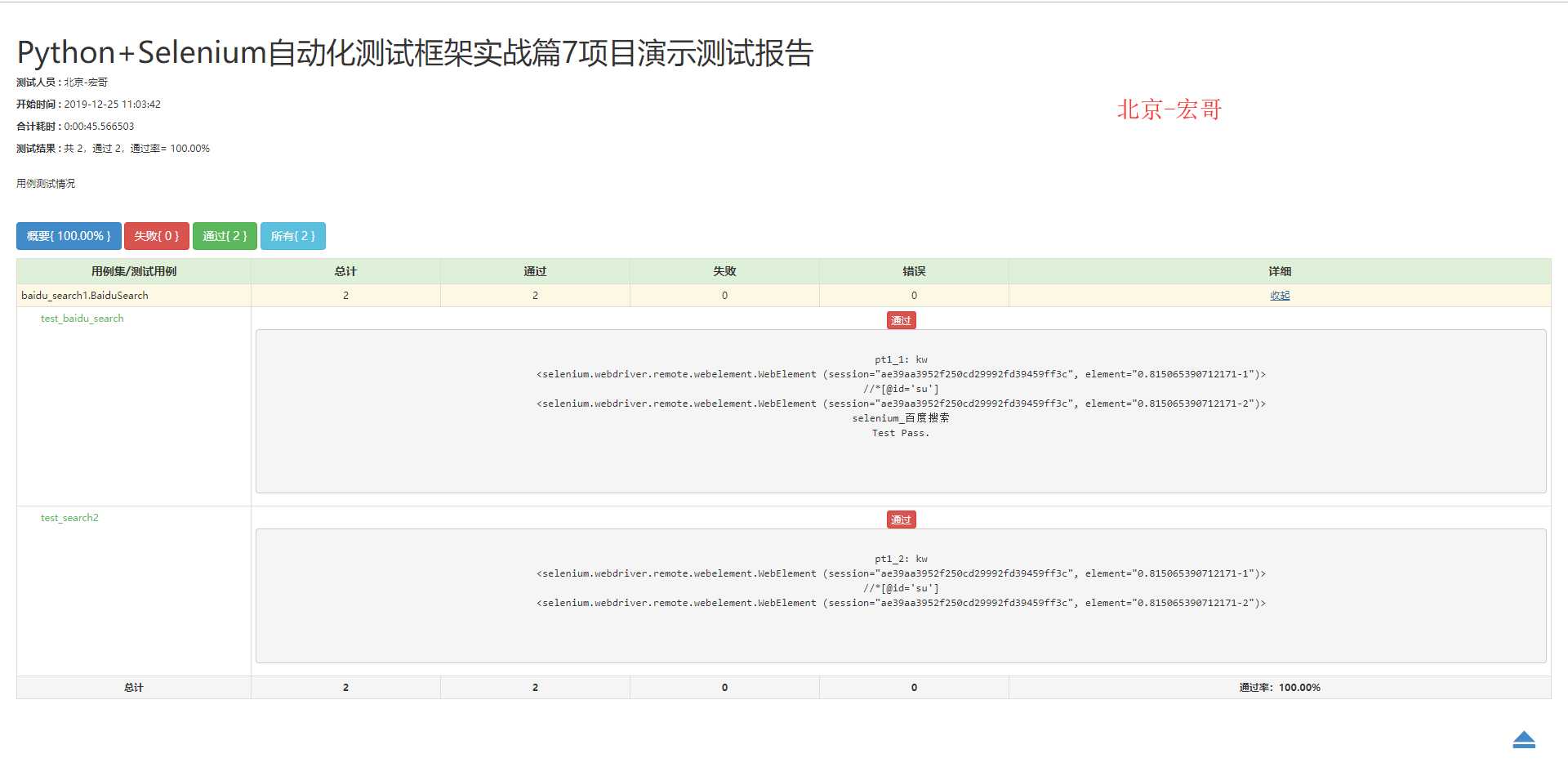Click the 通过 column header

pos(535,271)
